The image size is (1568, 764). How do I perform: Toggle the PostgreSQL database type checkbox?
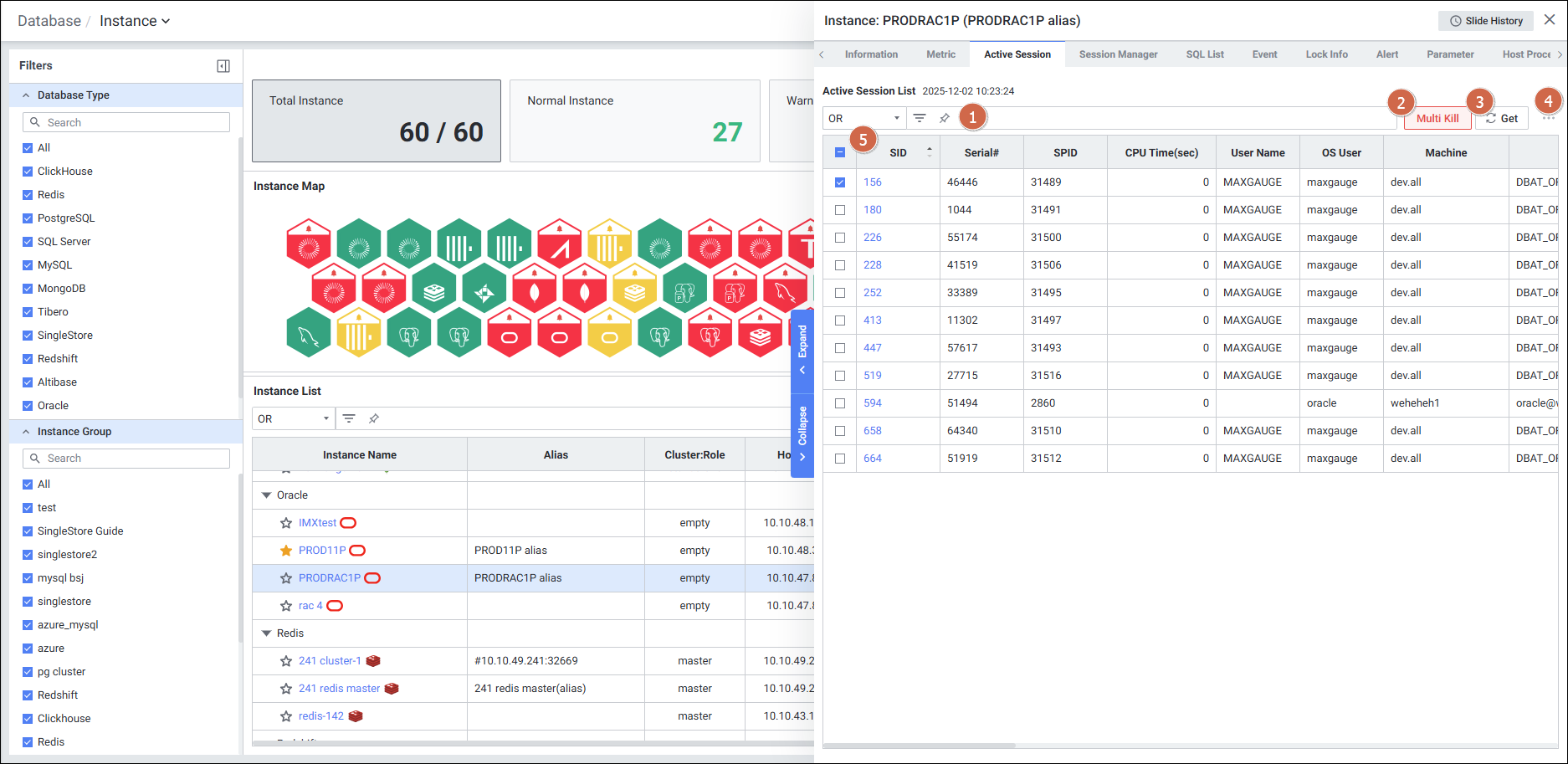tap(28, 218)
